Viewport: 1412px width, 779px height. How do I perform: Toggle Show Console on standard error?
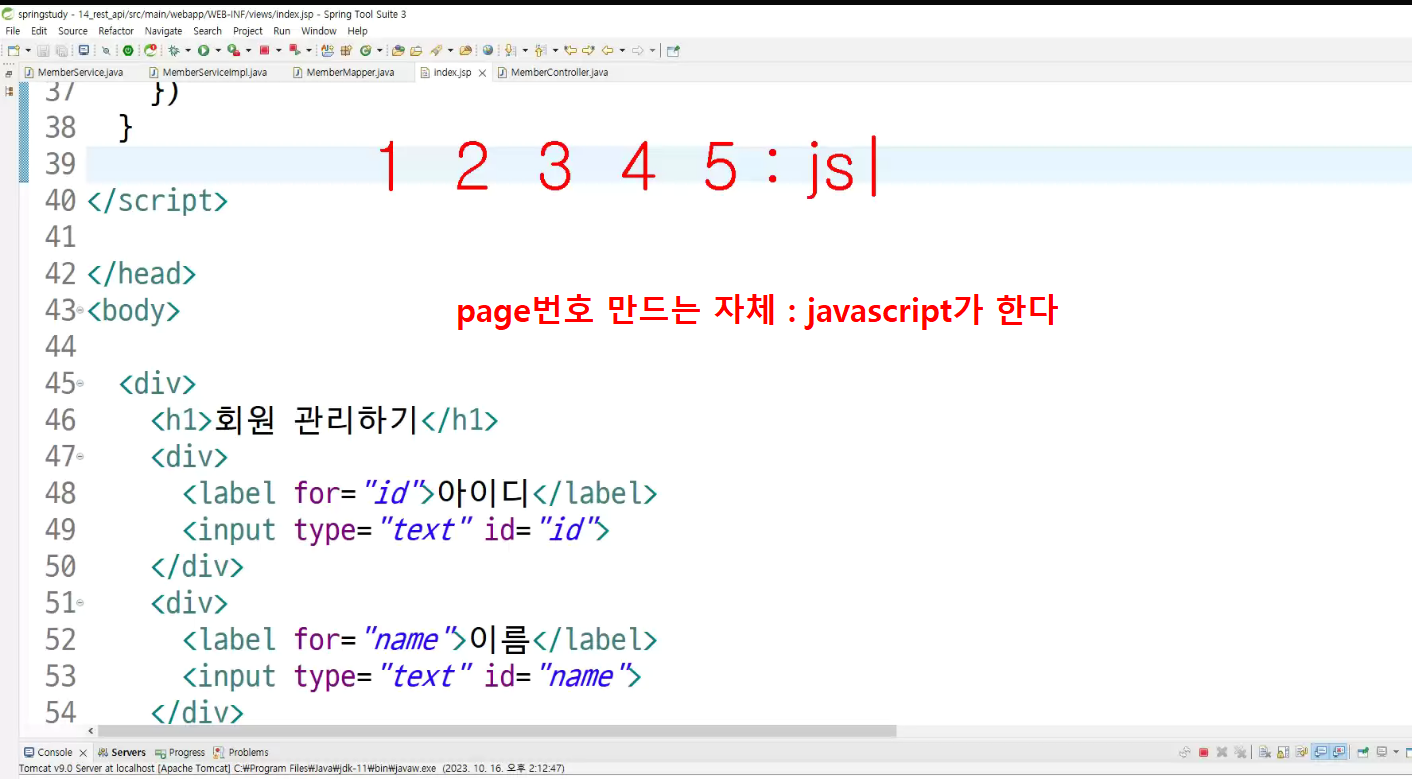coord(1339,752)
